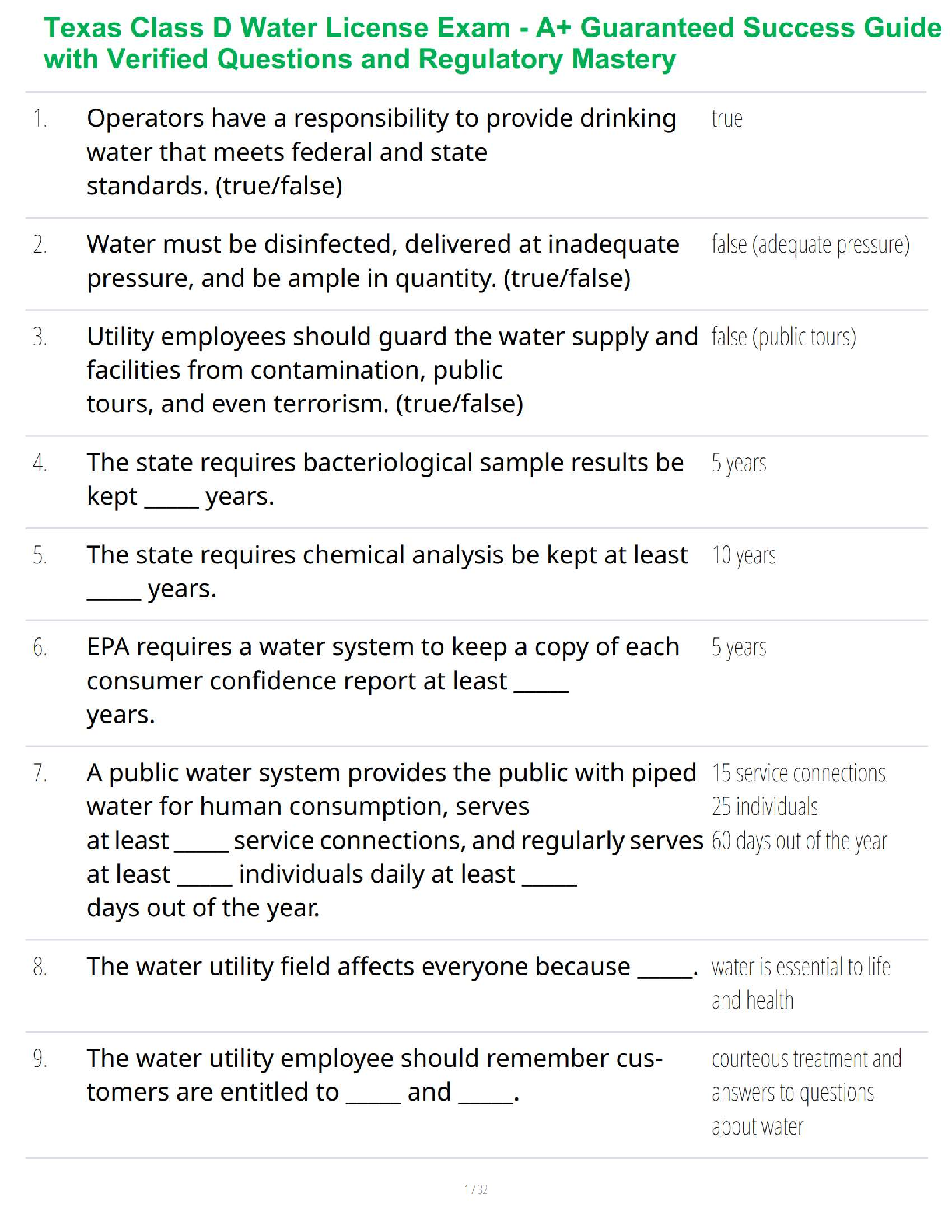Click the "10 years" answer
This screenshot has width=952, height=1232.
tap(744, 555)
